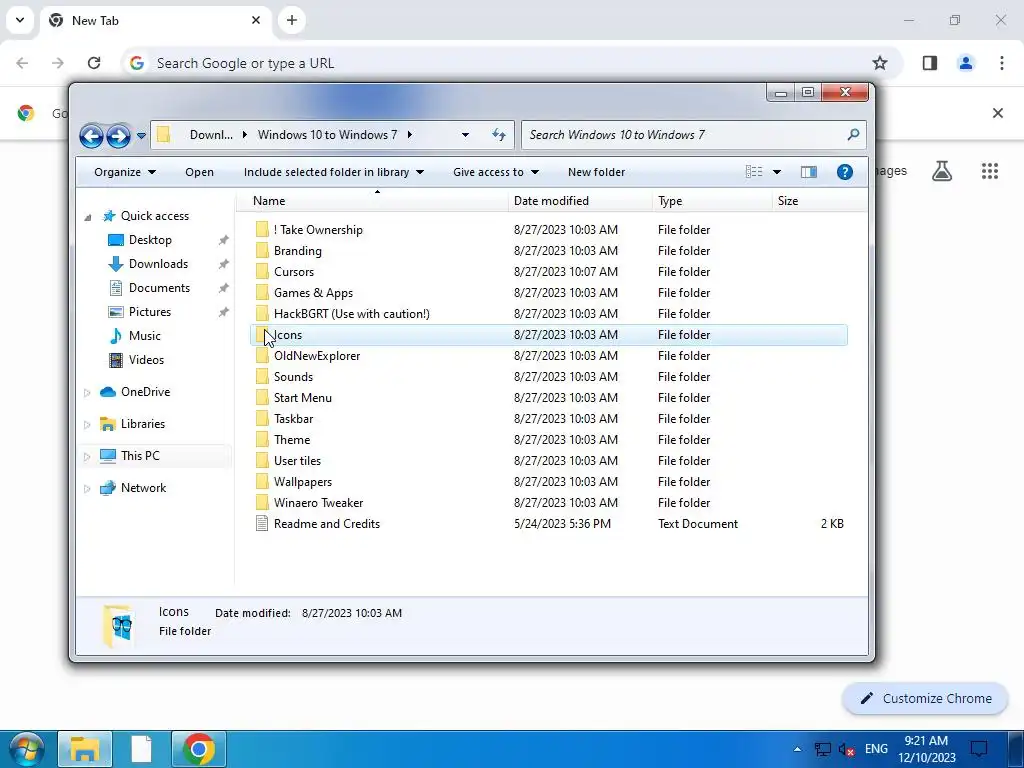Expand arrow after Downl... breadcrumb

coord(244,135)
